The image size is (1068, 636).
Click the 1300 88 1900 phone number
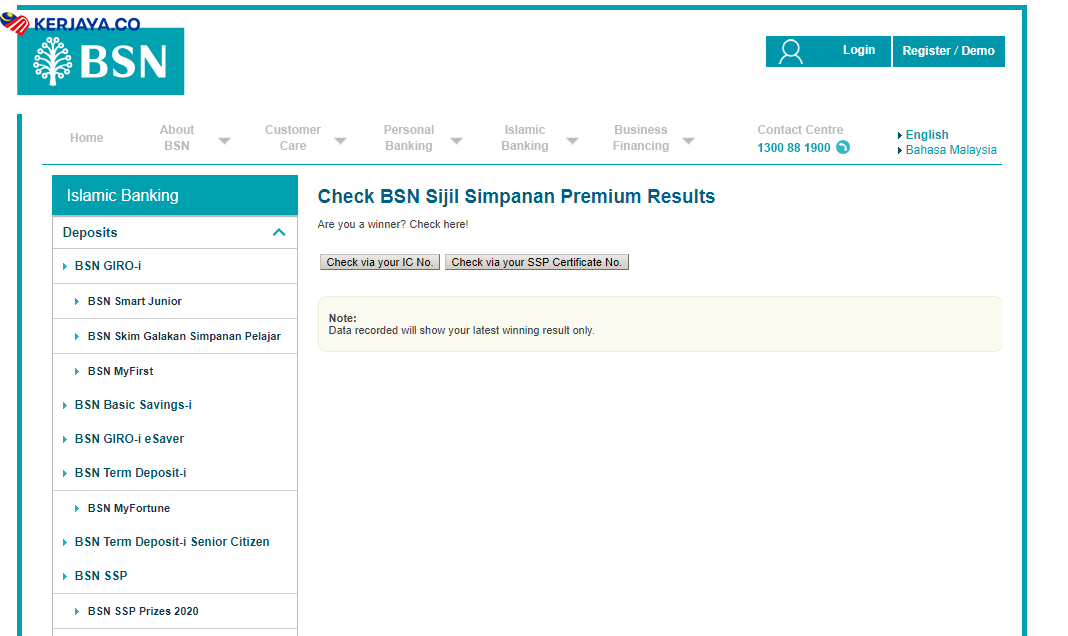pos(794,148)
